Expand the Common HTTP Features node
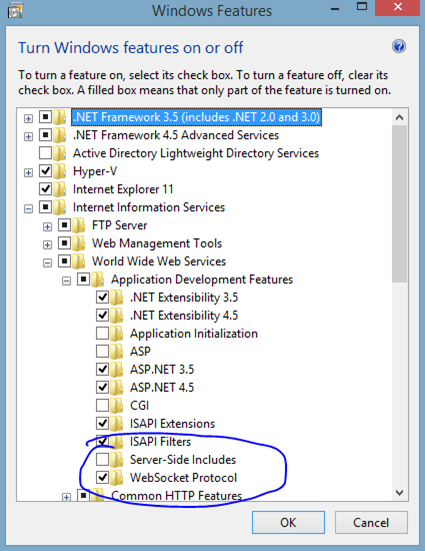 pos(66,497)
